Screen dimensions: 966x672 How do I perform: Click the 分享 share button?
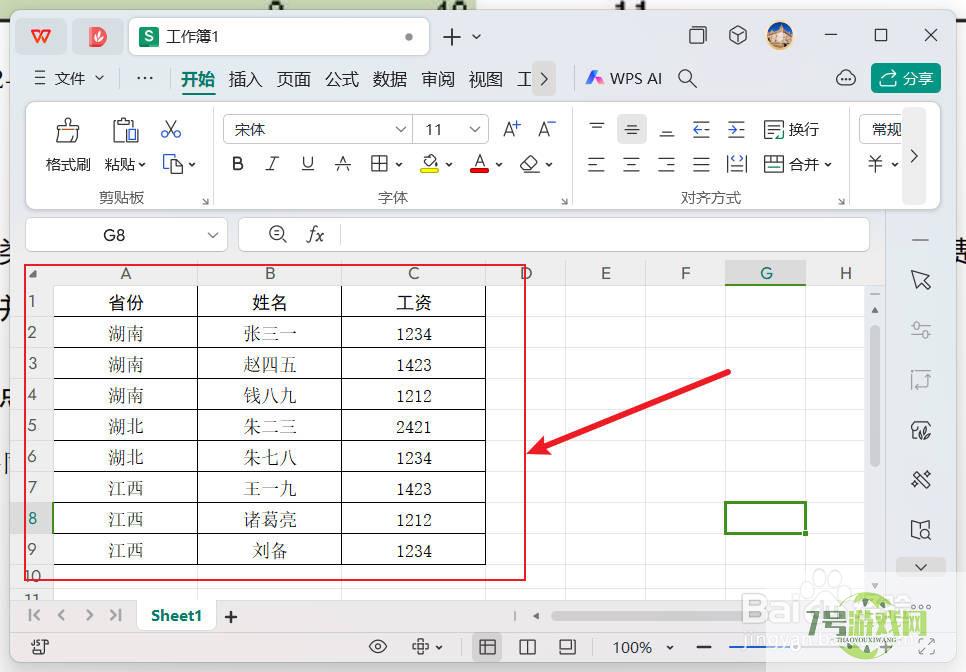click(906, 78)
